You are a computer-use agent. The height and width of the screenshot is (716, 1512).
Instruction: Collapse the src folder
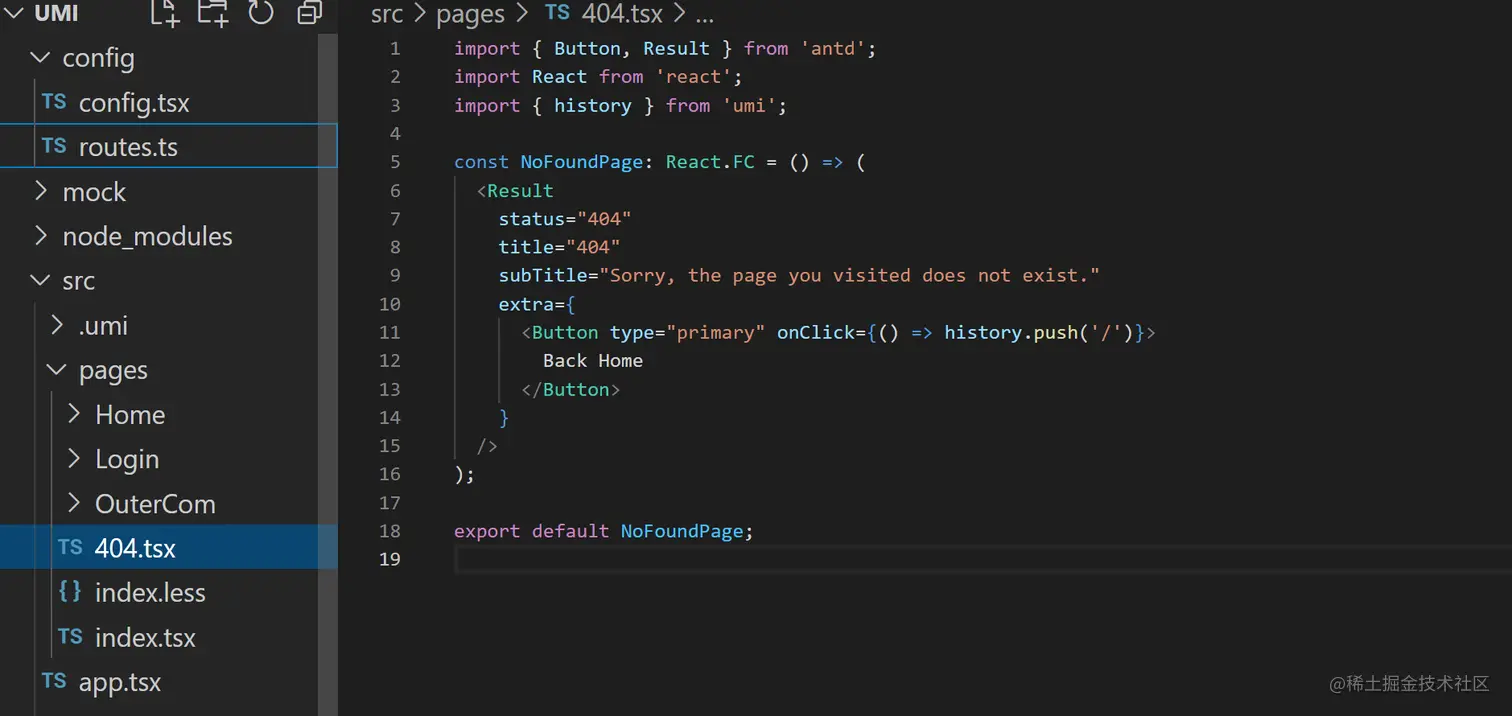pyautogui.click(x=40, y=281)
